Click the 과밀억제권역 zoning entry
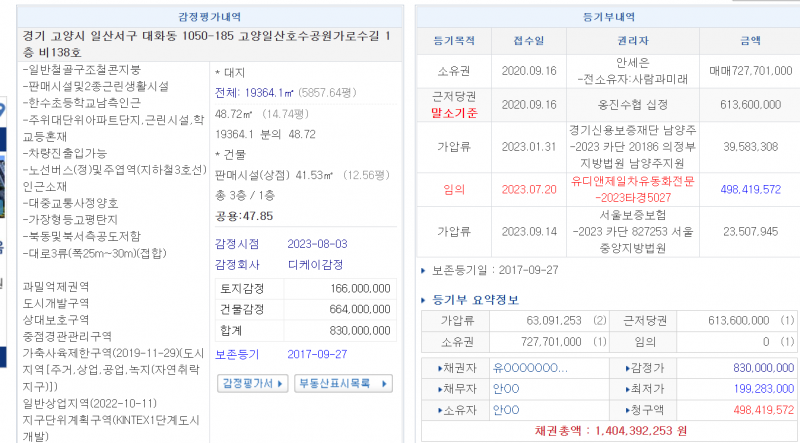 (x=56, y=287)
